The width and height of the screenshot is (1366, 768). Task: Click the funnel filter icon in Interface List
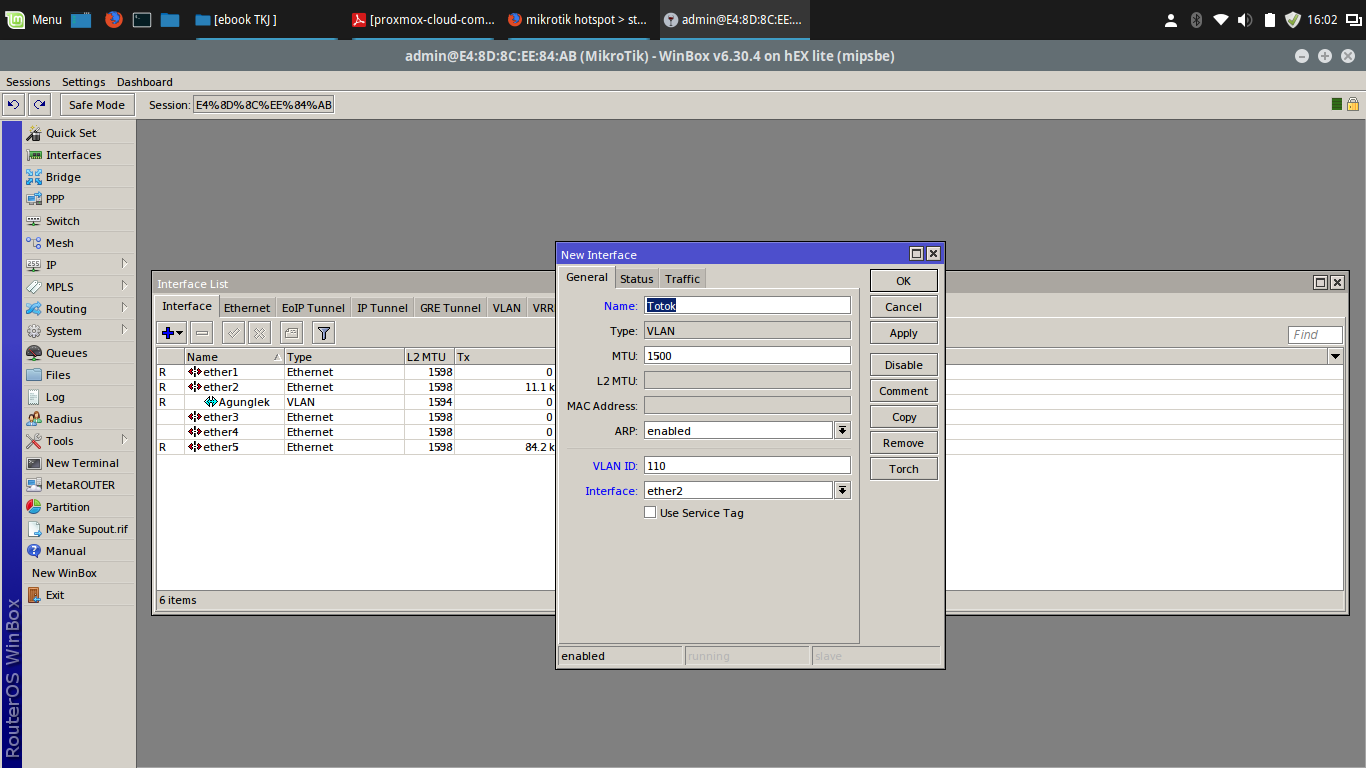point(323,333)
